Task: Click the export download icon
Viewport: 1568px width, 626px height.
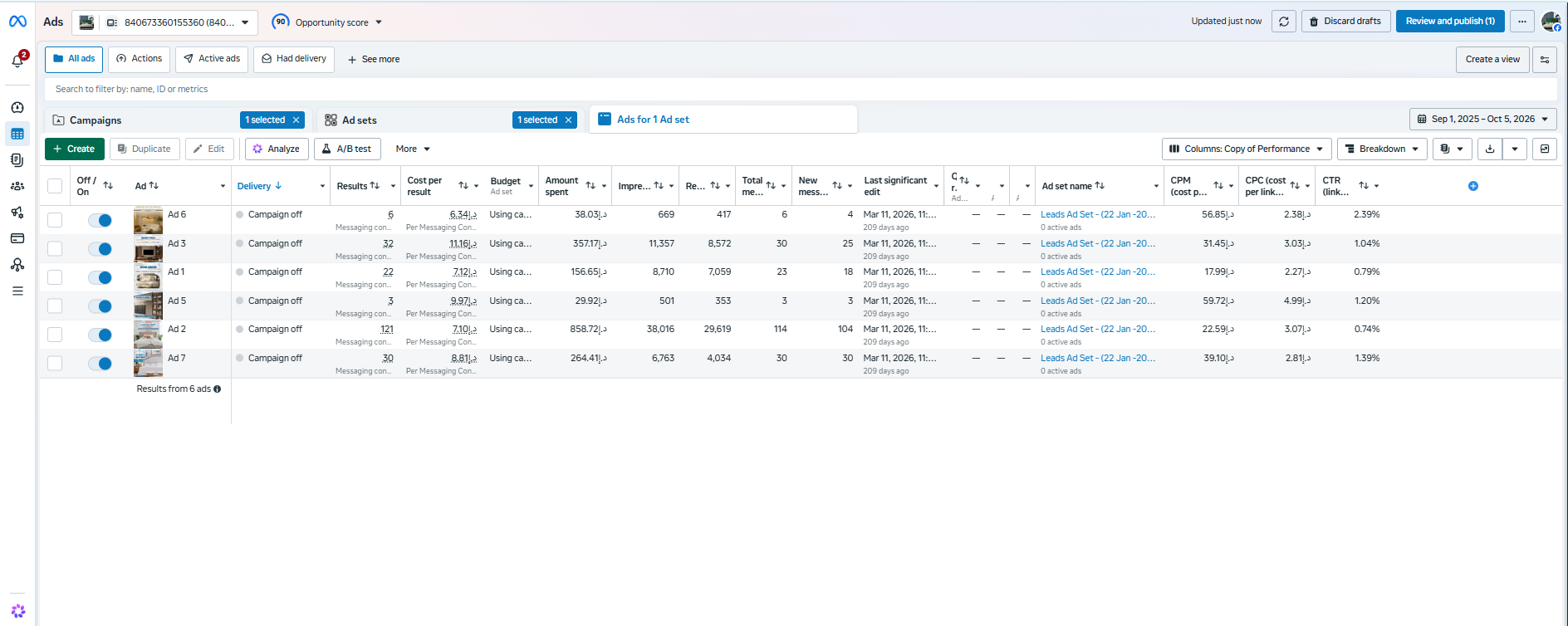Action: coord(1490,149)
